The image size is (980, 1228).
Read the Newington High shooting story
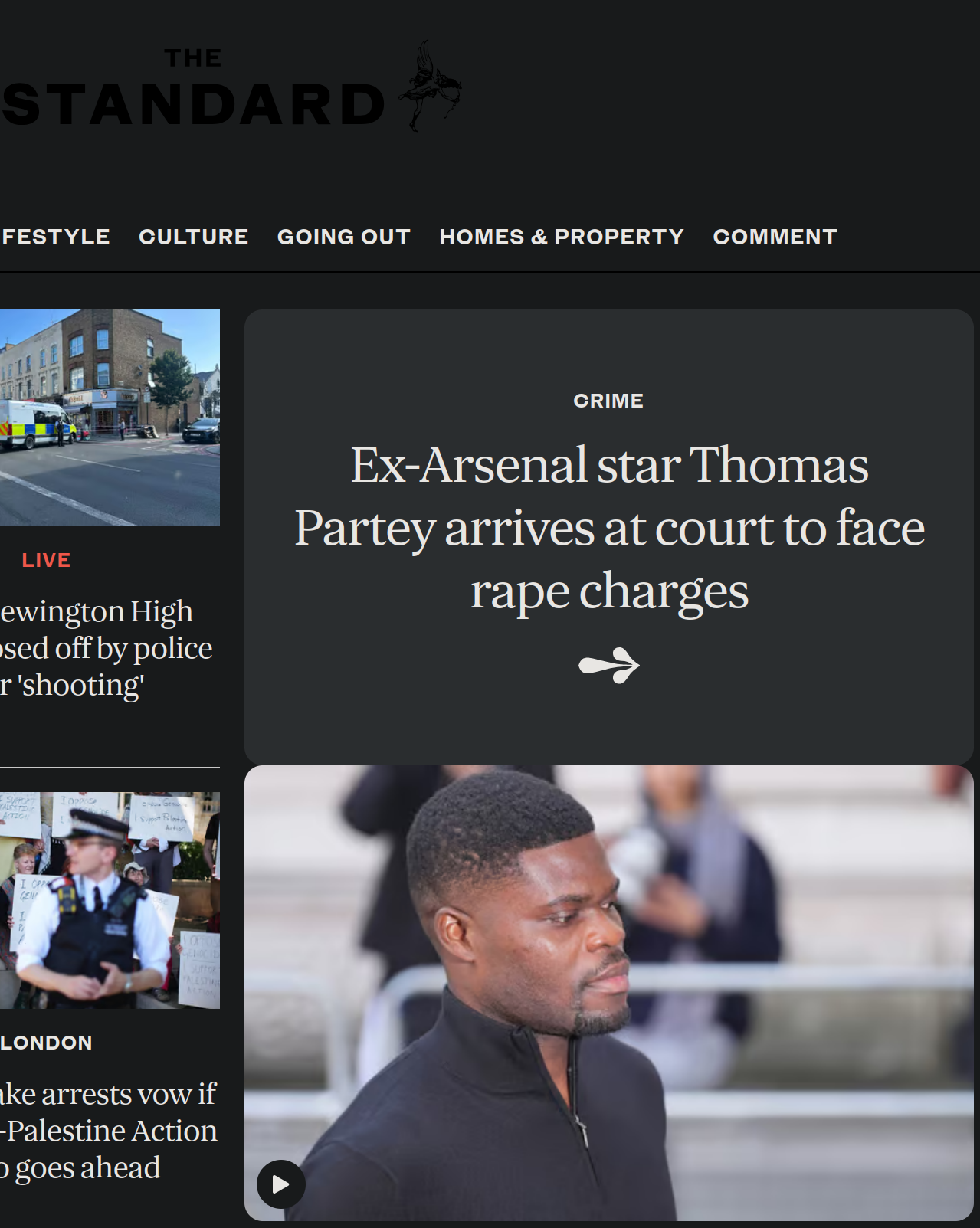(x=107, y=648)
